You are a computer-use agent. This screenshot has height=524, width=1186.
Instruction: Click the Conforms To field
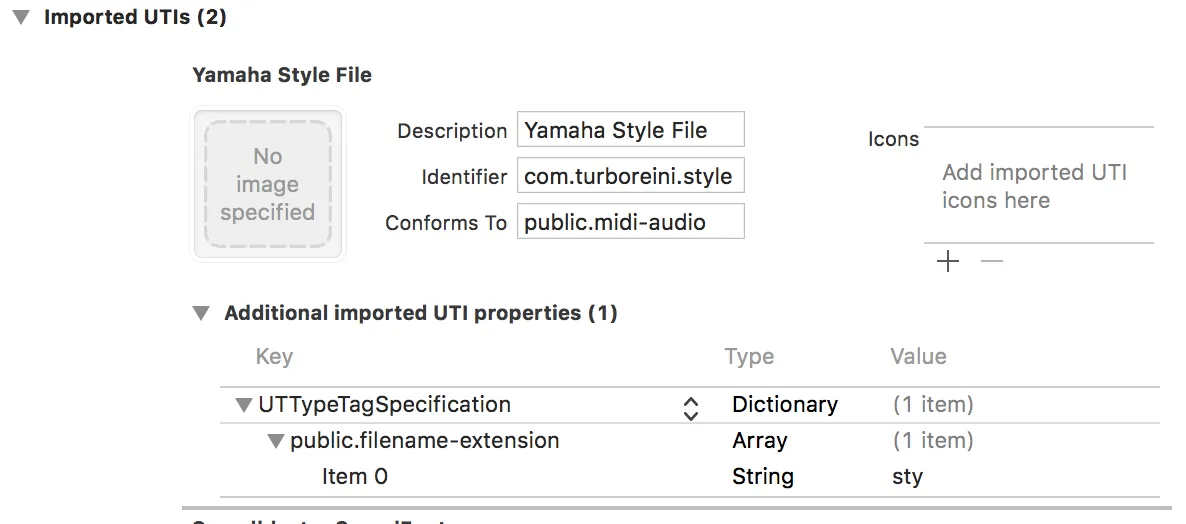click(x=630, y=222)
